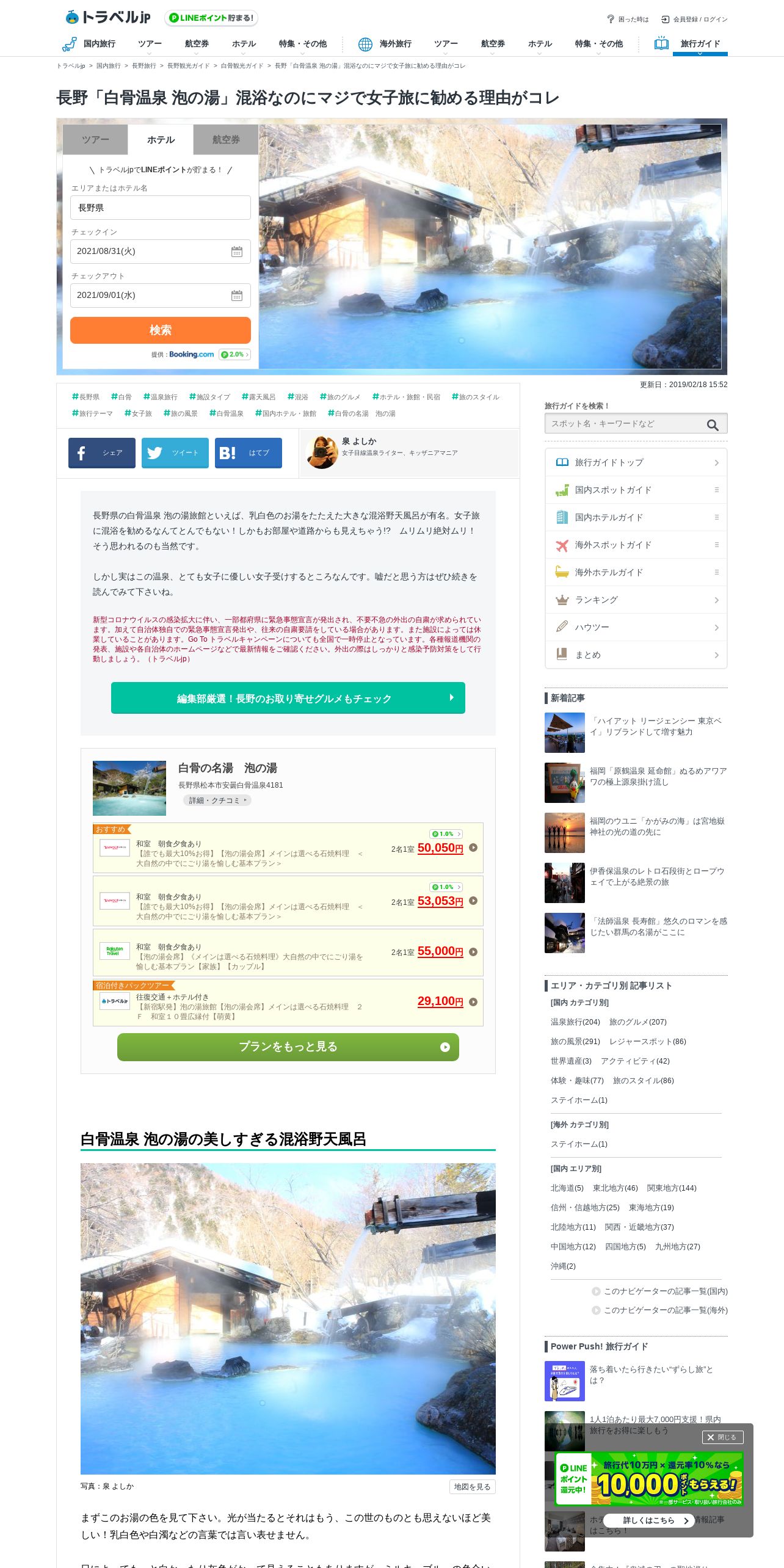Screen dimensions: 784x1568
Task: Click the #白骨温泉 hashtag
Action: tap(227, 413)
